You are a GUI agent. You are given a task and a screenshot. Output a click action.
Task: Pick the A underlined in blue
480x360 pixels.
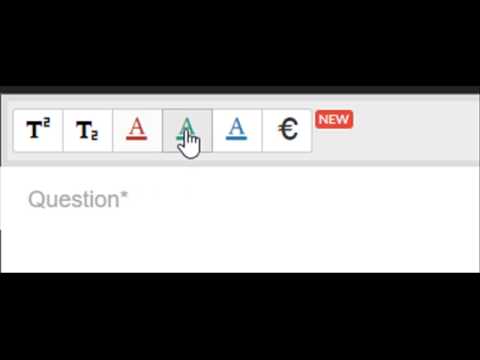(237, 130)
